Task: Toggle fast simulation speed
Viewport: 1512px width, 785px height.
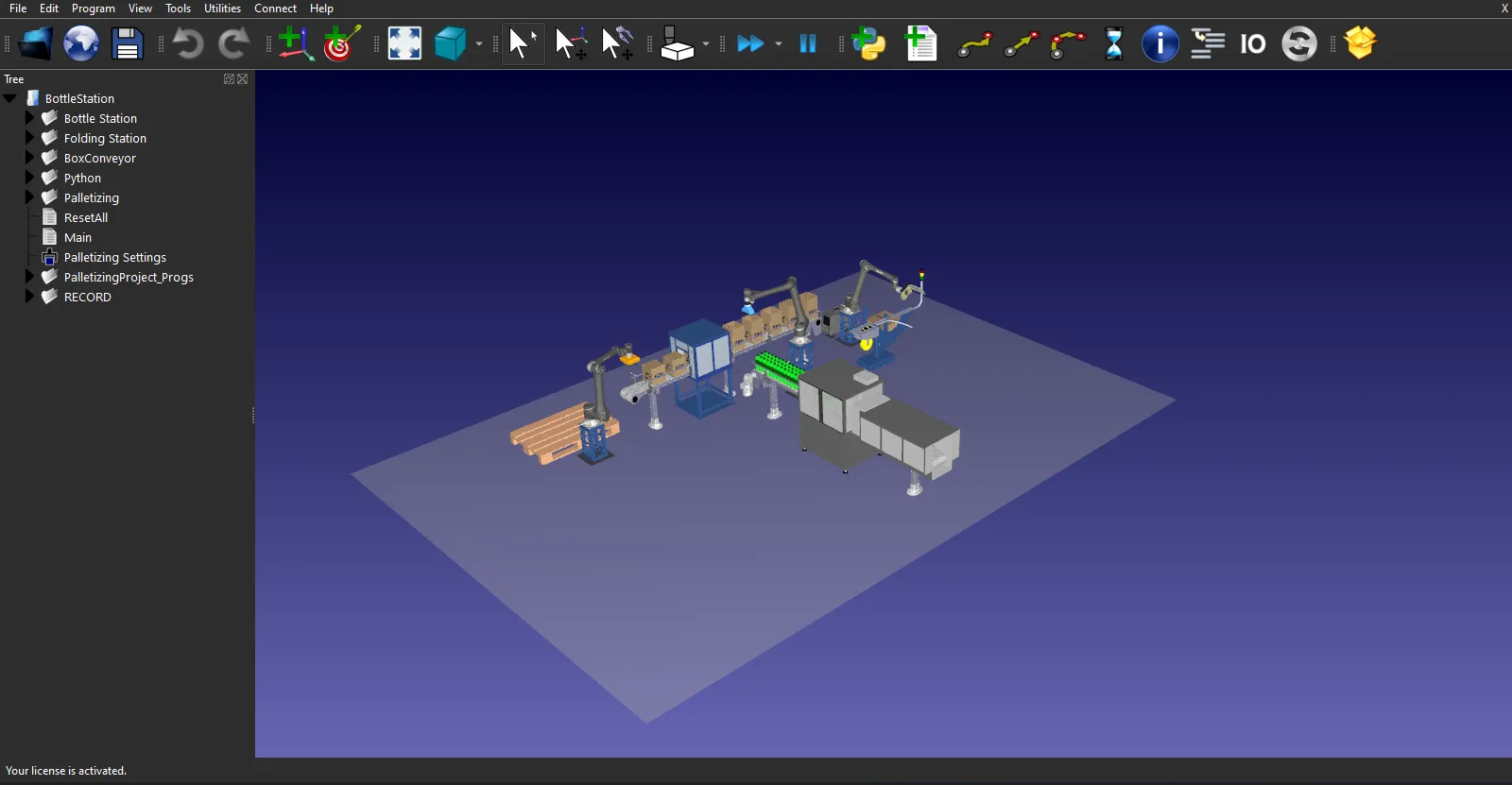Action: [750, 43]
